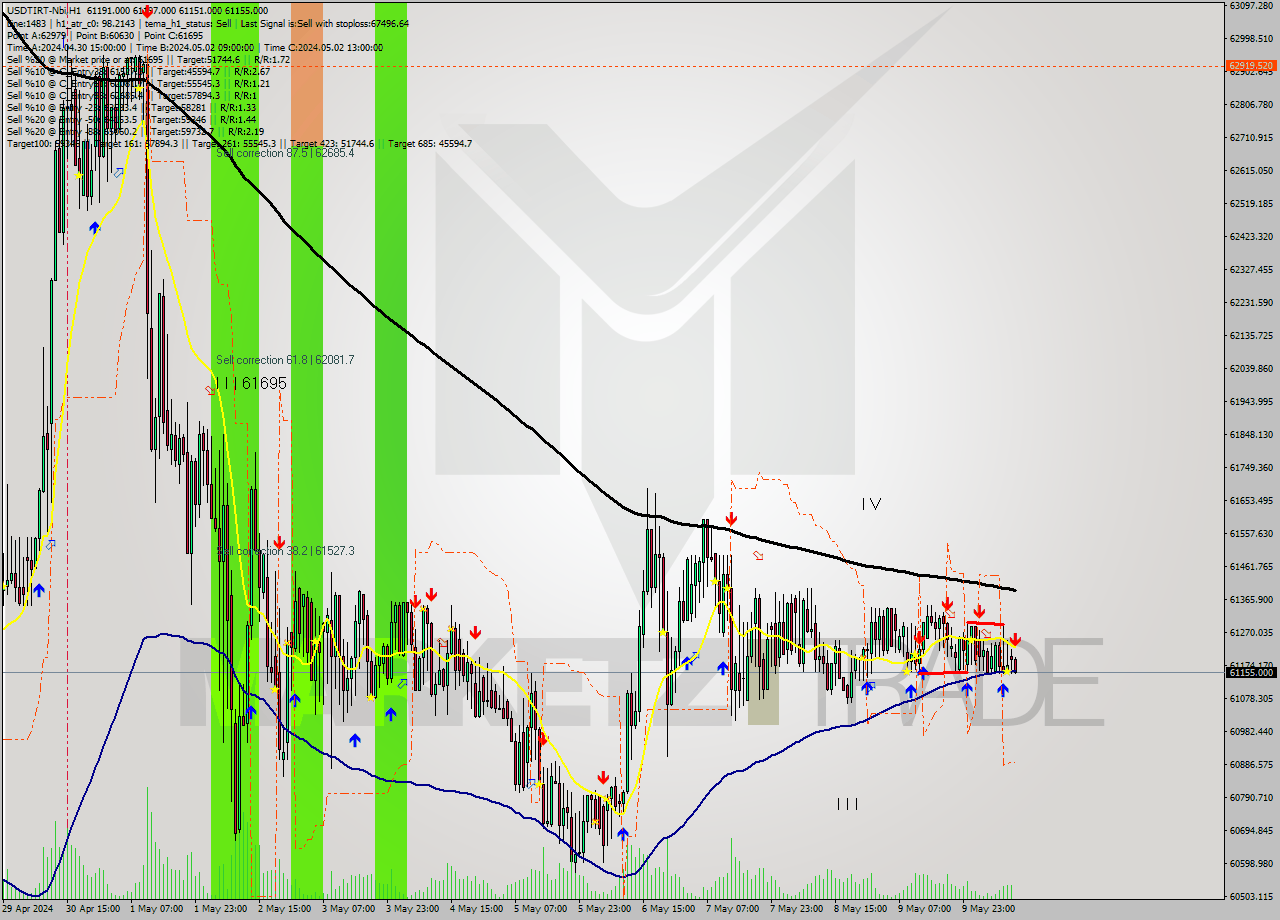Click the '2 May 15:00' time label
This screenshot has height=920, width=1280.
coord(284,909)
